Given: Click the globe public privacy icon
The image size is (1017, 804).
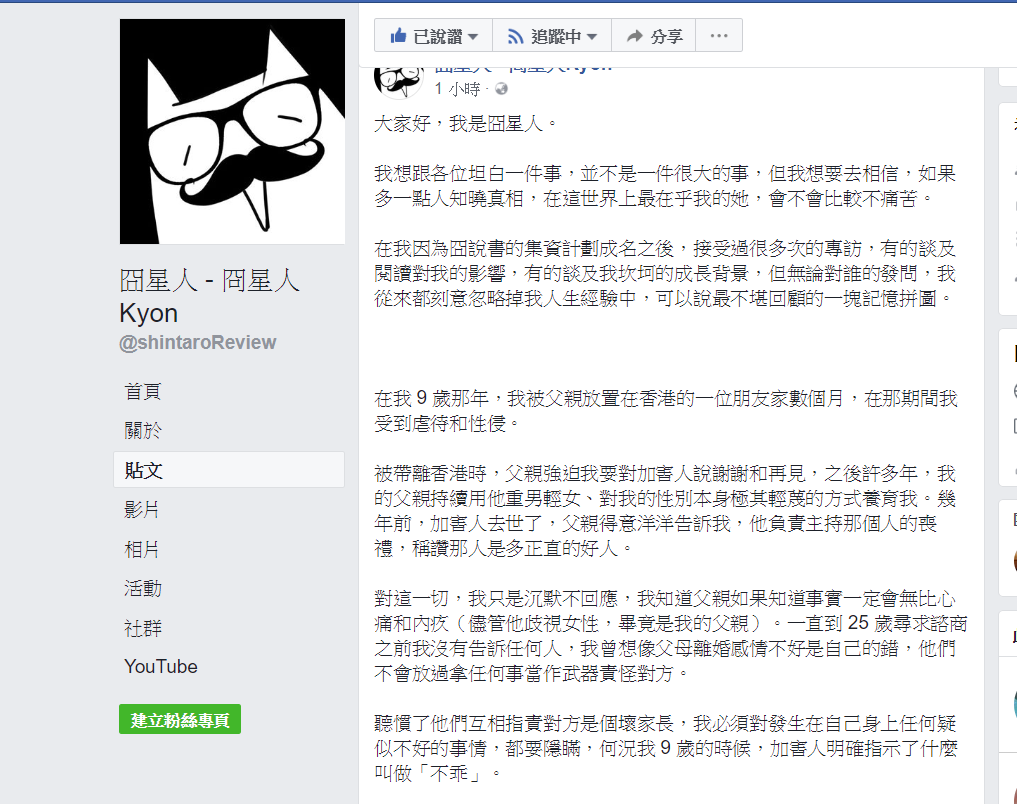Looking at the screenshot, I should pyautogui.click(x=501, y=89).
